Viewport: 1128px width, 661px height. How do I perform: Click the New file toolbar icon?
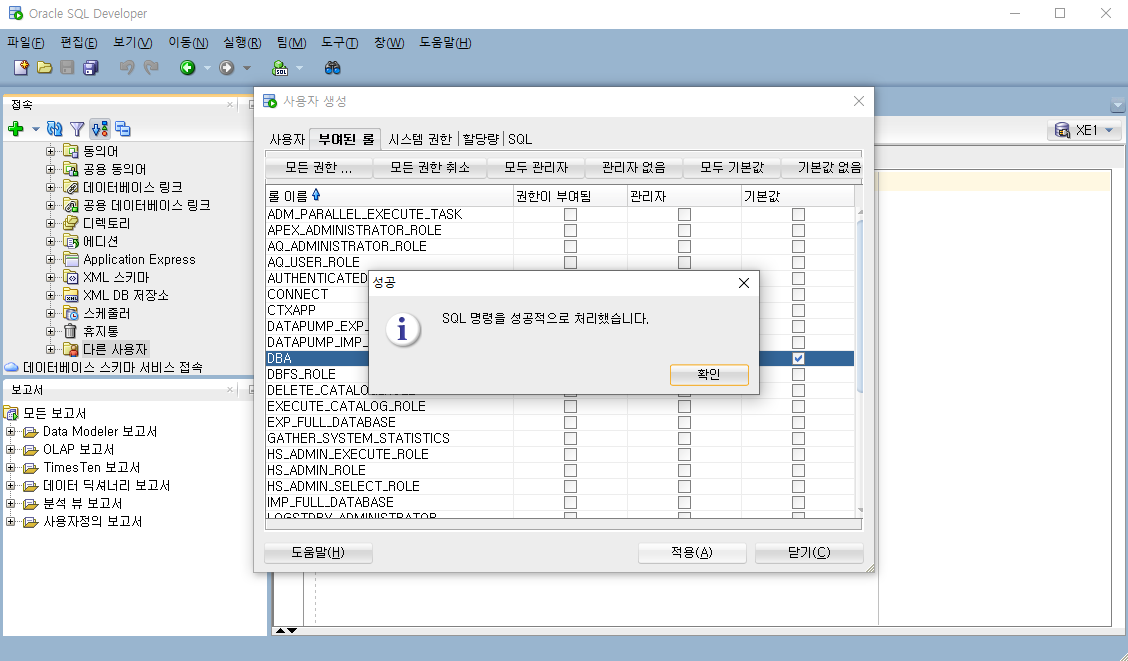(21, 68)
